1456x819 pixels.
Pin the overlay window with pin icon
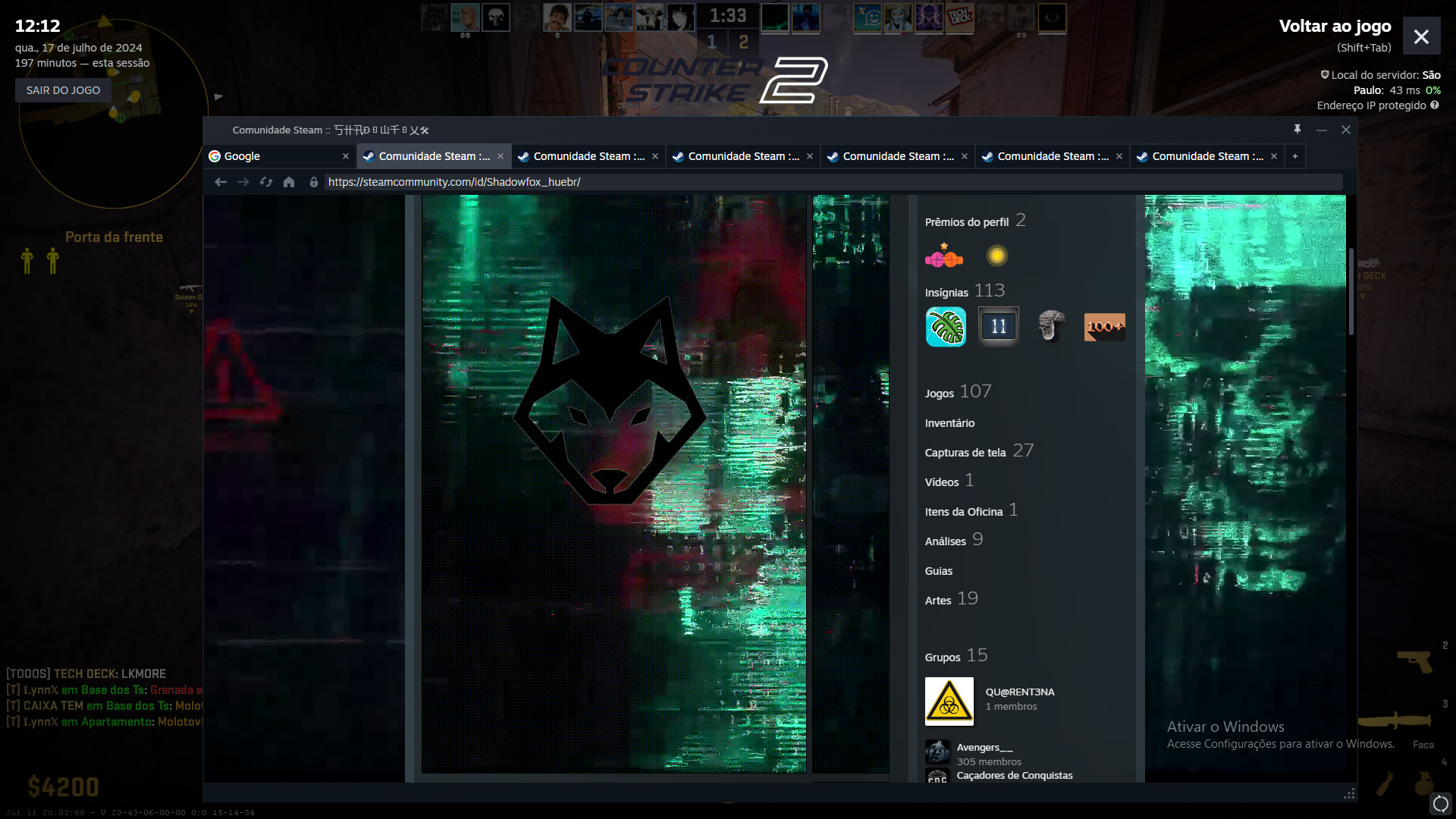[1298, 130]
